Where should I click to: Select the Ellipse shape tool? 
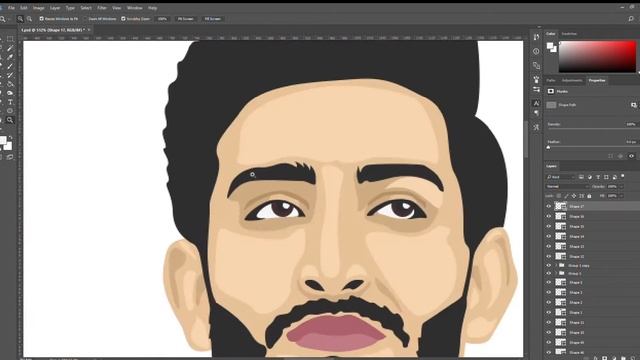10,111
